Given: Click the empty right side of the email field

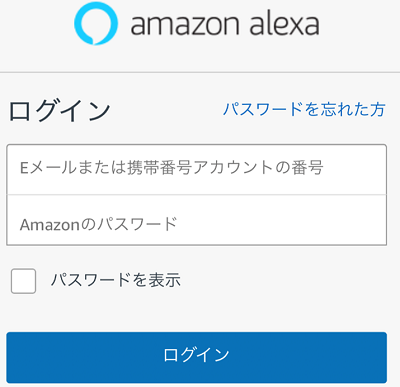Looking at the screenshot, I should (355, 169).
